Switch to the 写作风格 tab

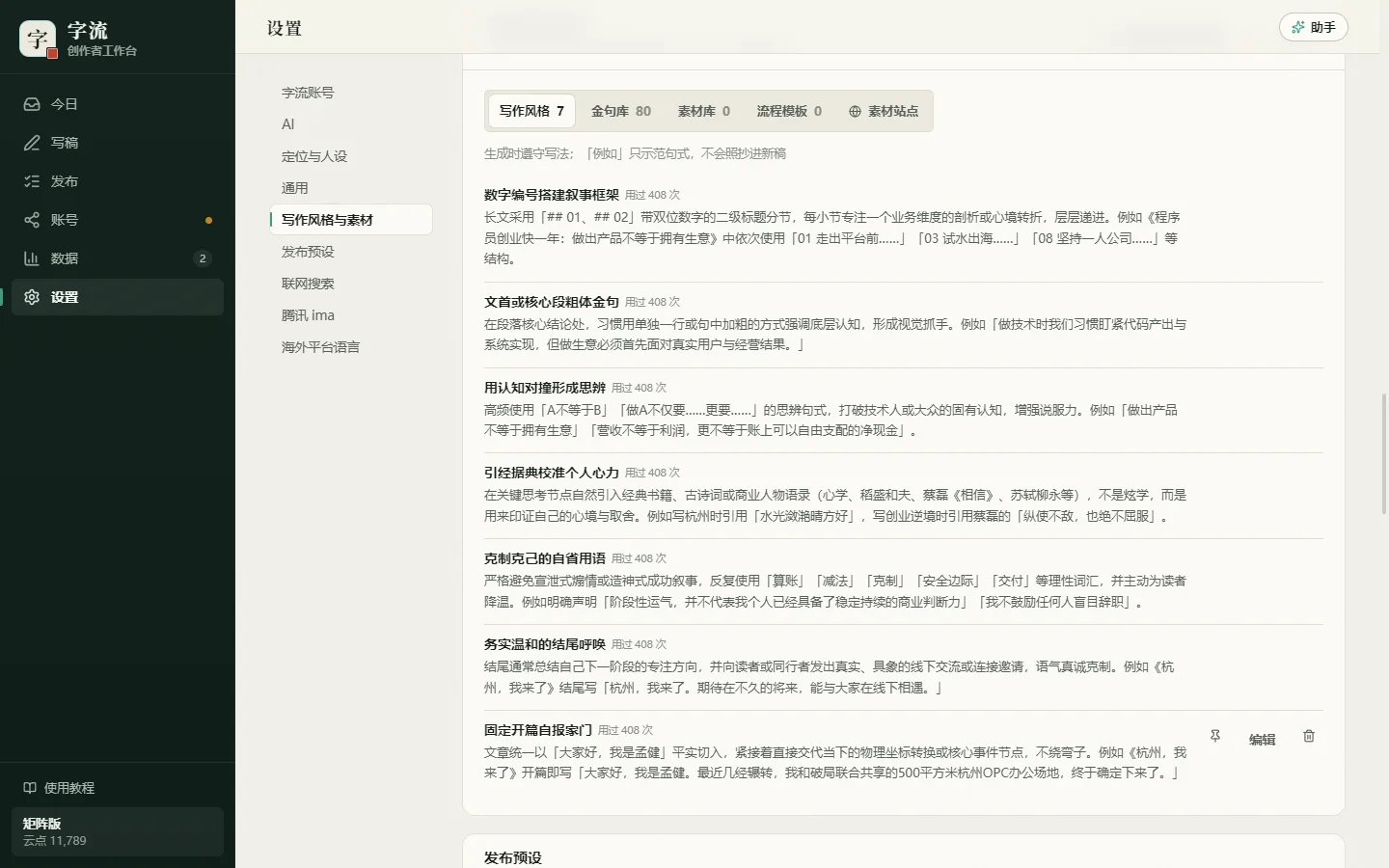[x=531, y=111]
